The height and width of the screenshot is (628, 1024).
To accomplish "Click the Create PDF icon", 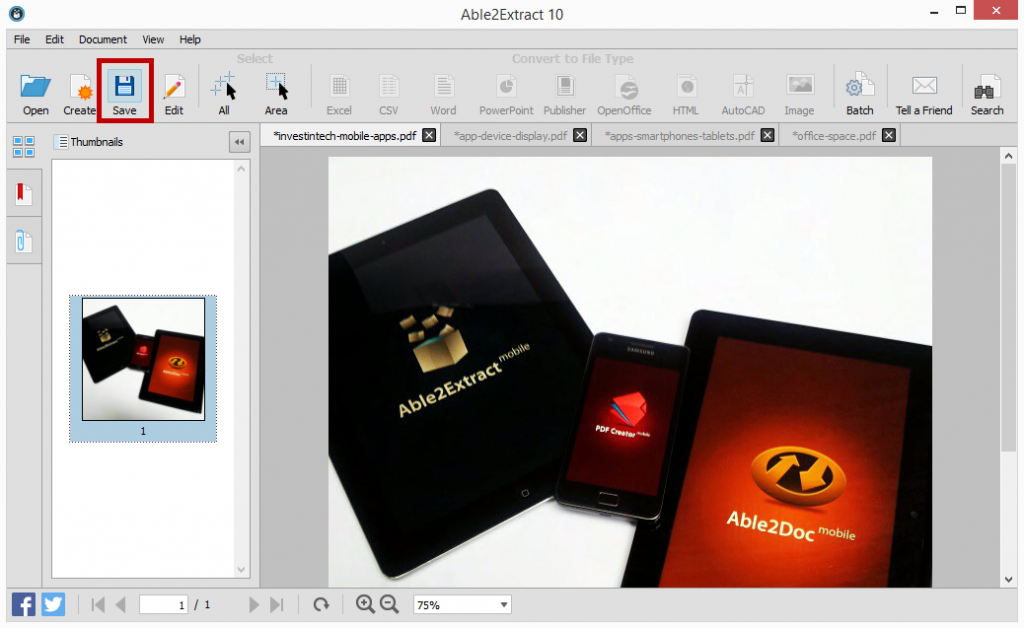I will coord(80,86).
